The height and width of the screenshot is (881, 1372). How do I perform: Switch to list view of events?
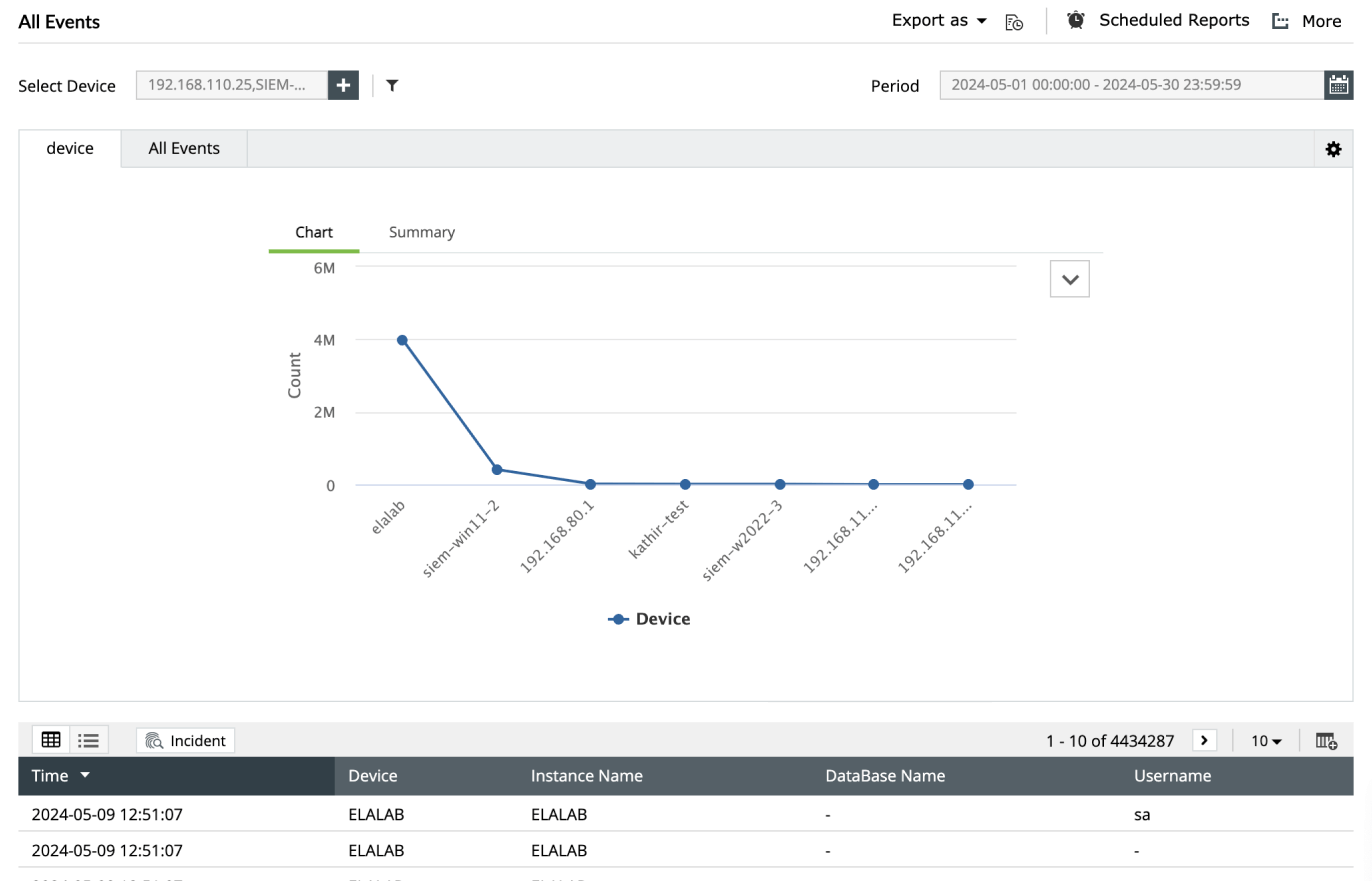(89, 739)
